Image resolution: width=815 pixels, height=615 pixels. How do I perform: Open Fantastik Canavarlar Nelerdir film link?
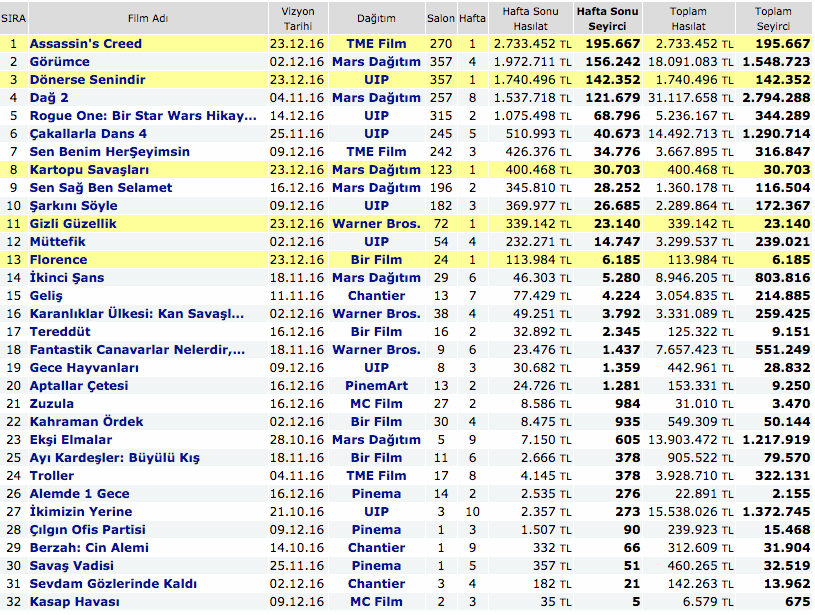point(137,350)
